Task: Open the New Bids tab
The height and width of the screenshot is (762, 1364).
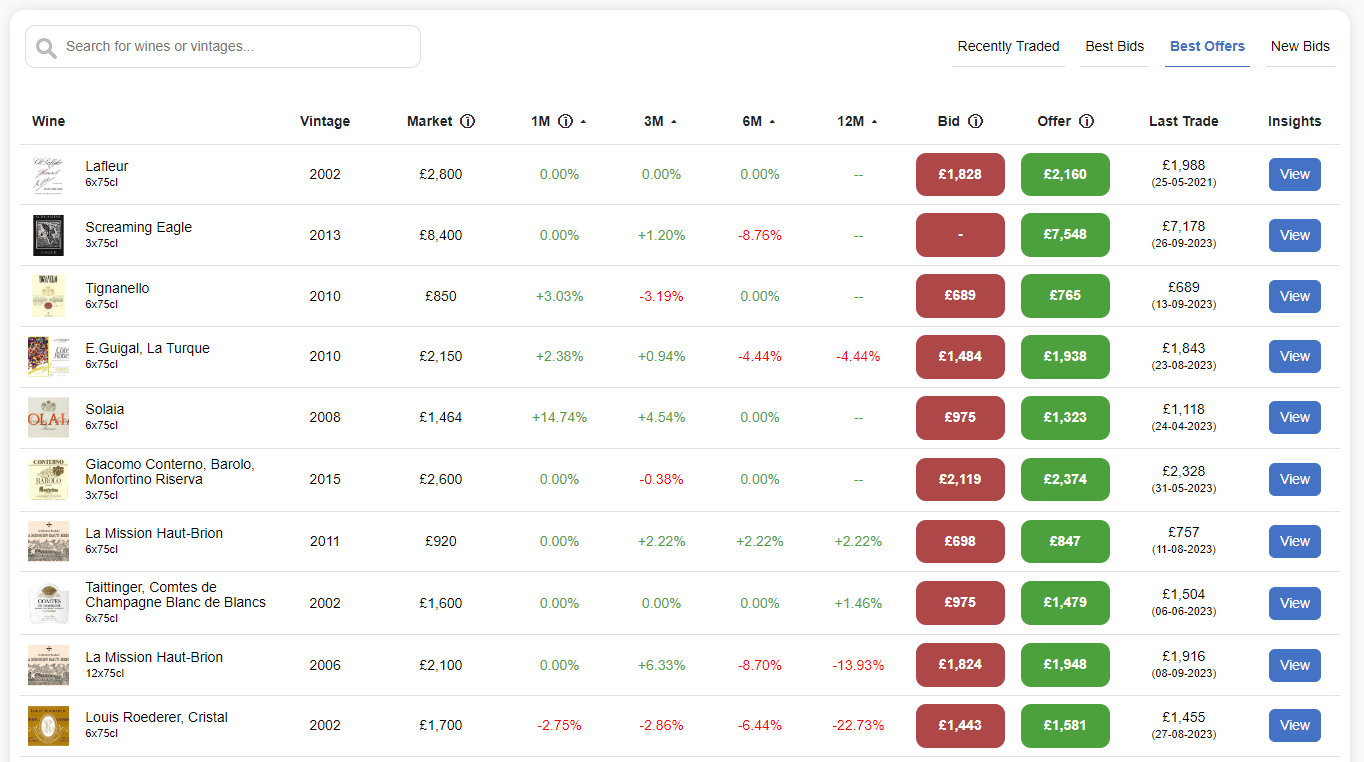Action: coord(1300,46)
